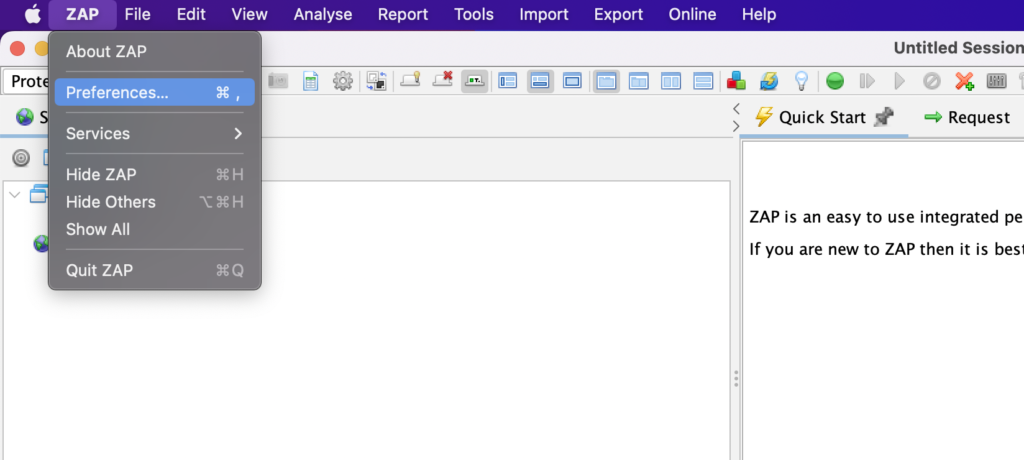
Task: Close the ZAP application menu in menu bar
Action: coord(82,14)
